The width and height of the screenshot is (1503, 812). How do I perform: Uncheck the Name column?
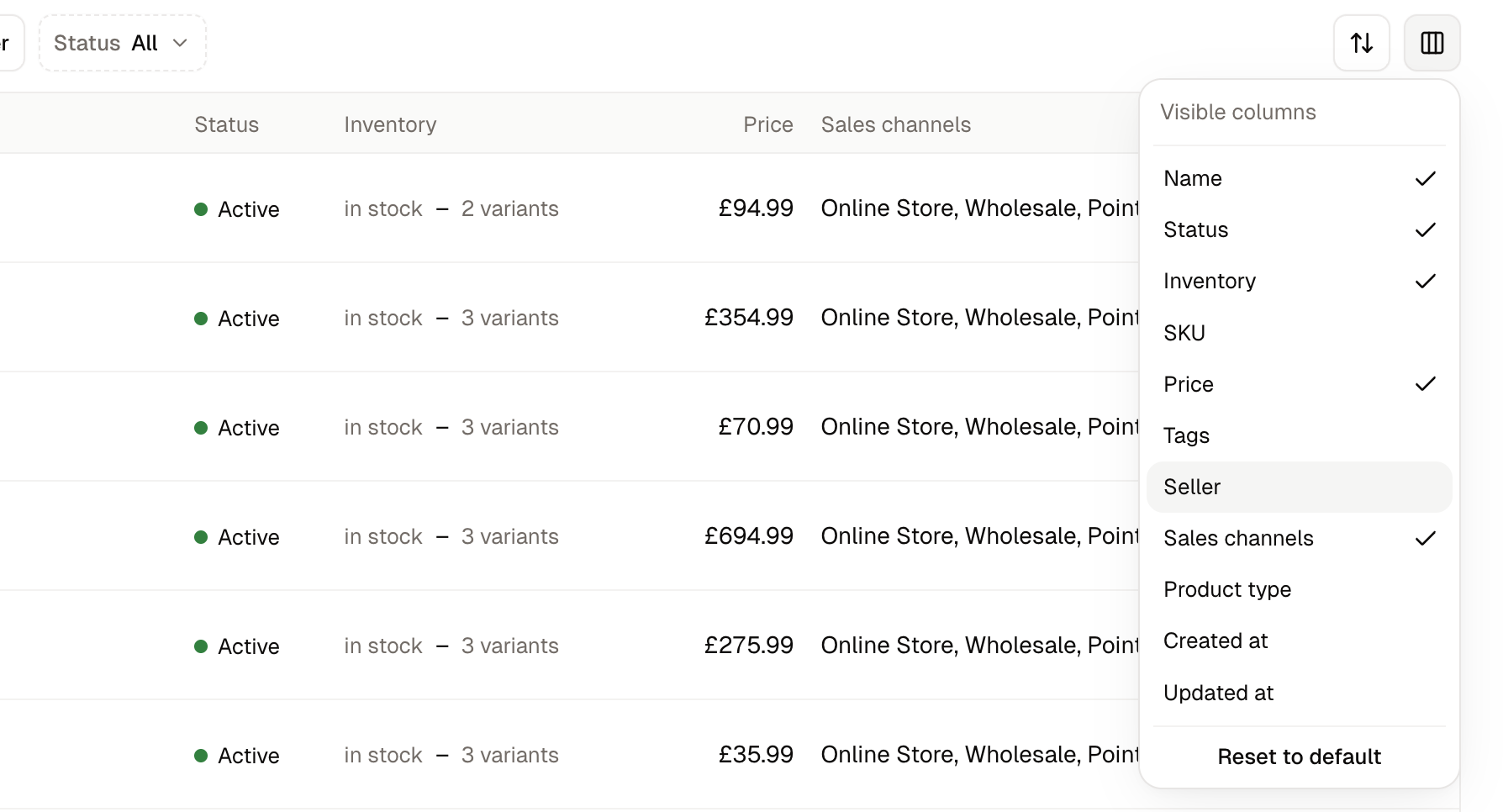point(1300,178)
